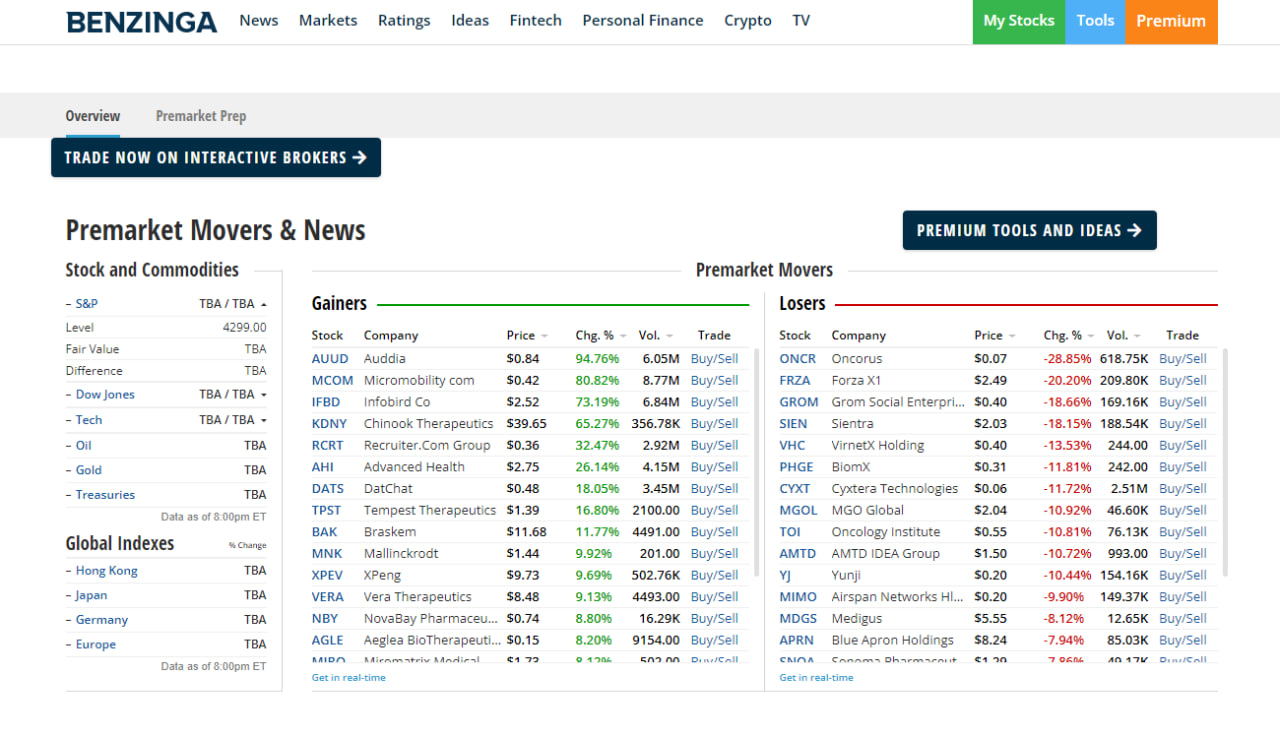Sort Losers by Vol. column
Viewport: 1280px width, 735px height.
point(1124,336)
